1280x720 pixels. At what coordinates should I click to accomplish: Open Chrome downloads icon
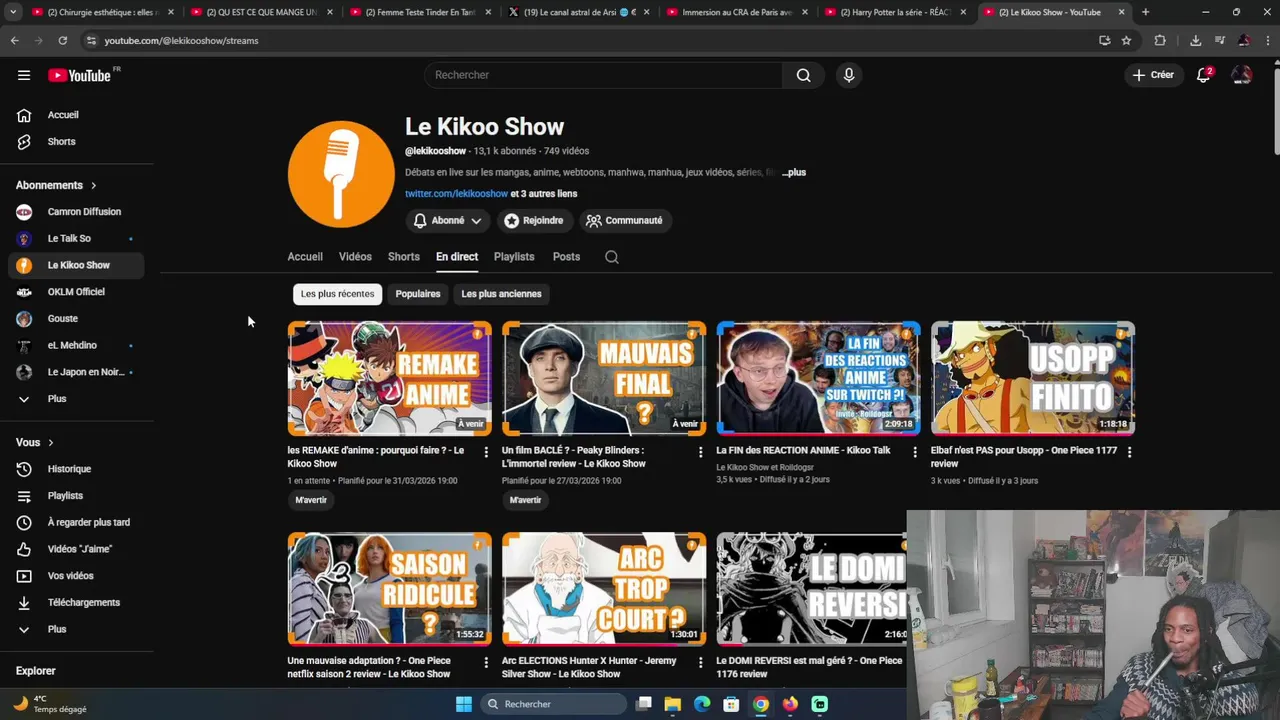click(x=1195, y=40)
